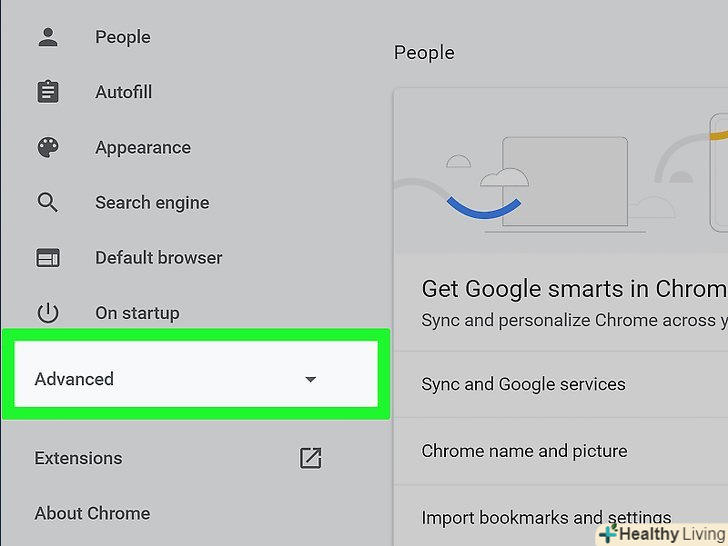Open the People sidebar menu item

coord(123,37)
